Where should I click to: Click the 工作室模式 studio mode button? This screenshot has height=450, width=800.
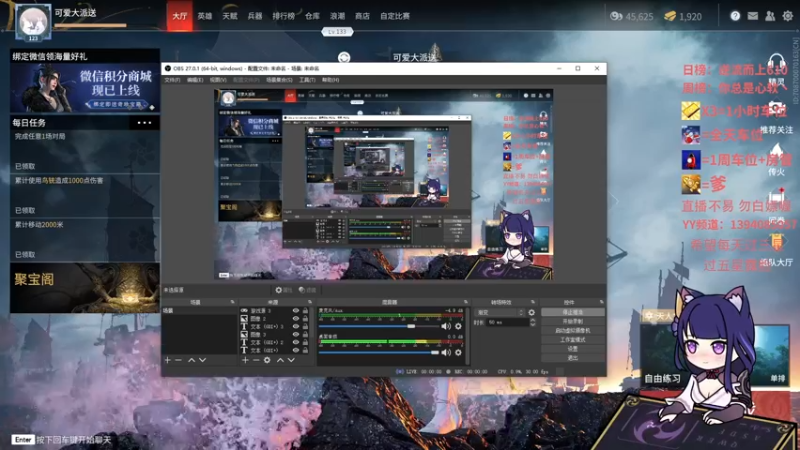[x=572, y=340]
